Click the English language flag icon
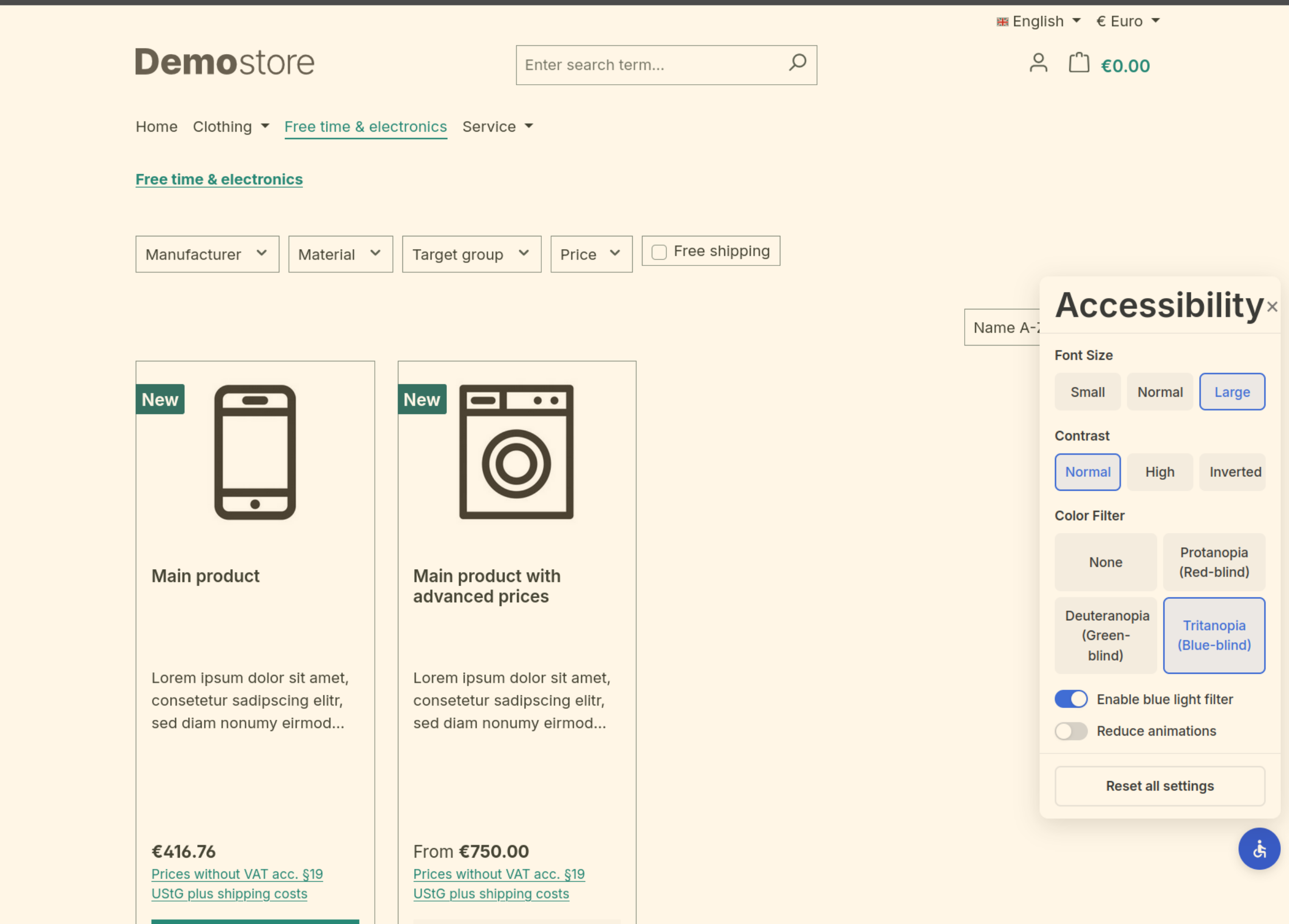Image resolution: width=1289 pixels, height=924 pixels. point(1002,21)
